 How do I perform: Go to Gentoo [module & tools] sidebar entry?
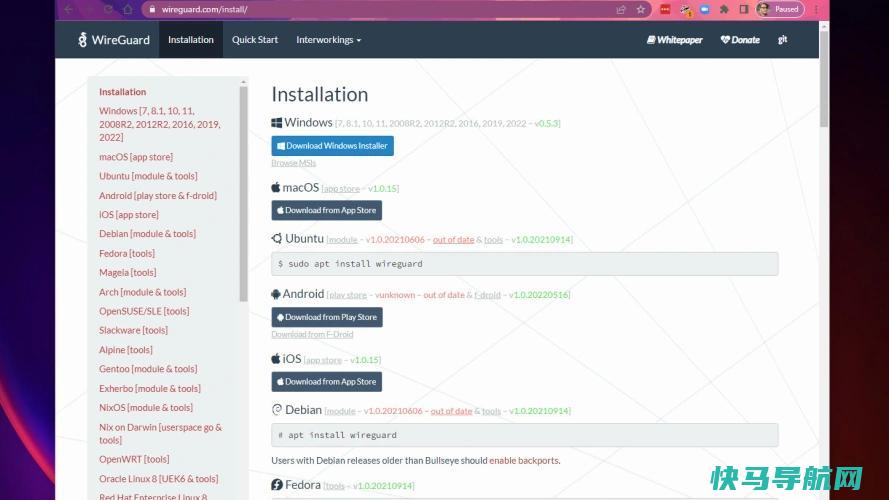tap(148, 369)
